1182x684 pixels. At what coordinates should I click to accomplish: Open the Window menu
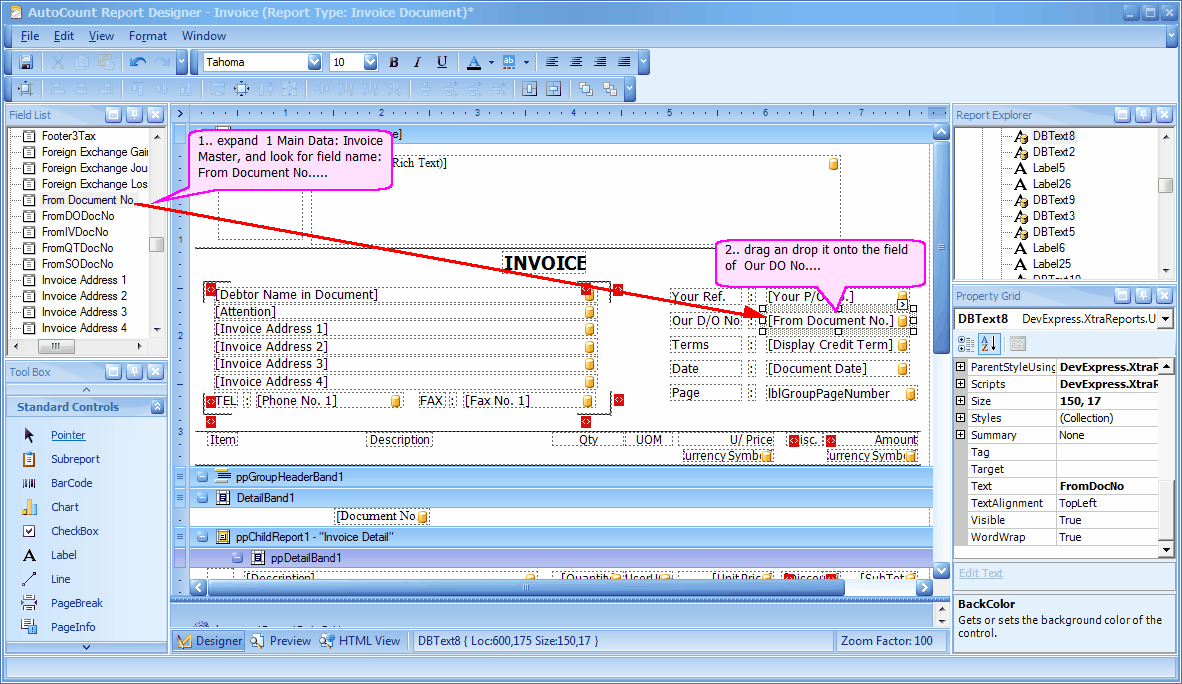204,35
